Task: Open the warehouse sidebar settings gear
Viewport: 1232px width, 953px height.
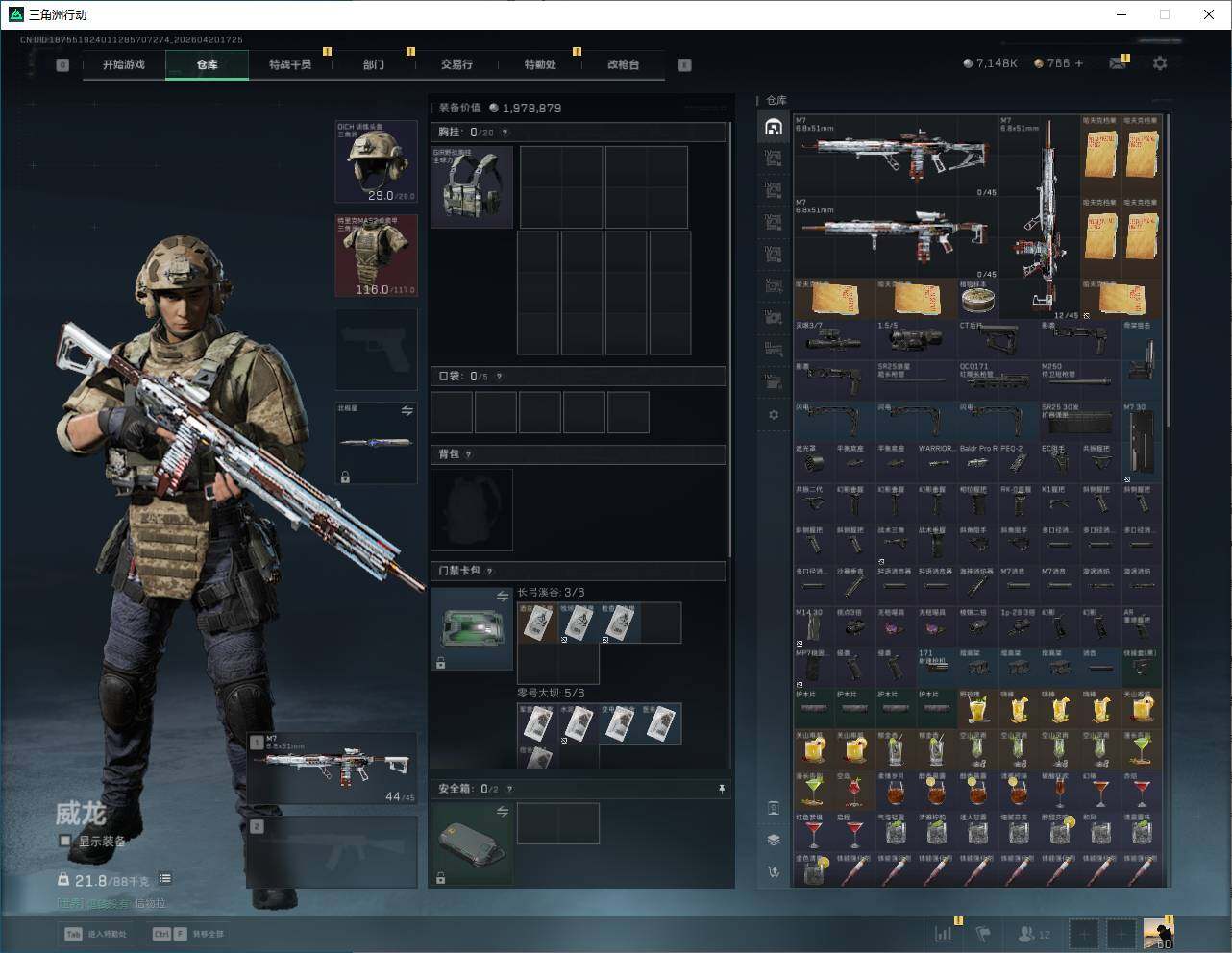Action: pyautogui.click(x=774, y=415)
